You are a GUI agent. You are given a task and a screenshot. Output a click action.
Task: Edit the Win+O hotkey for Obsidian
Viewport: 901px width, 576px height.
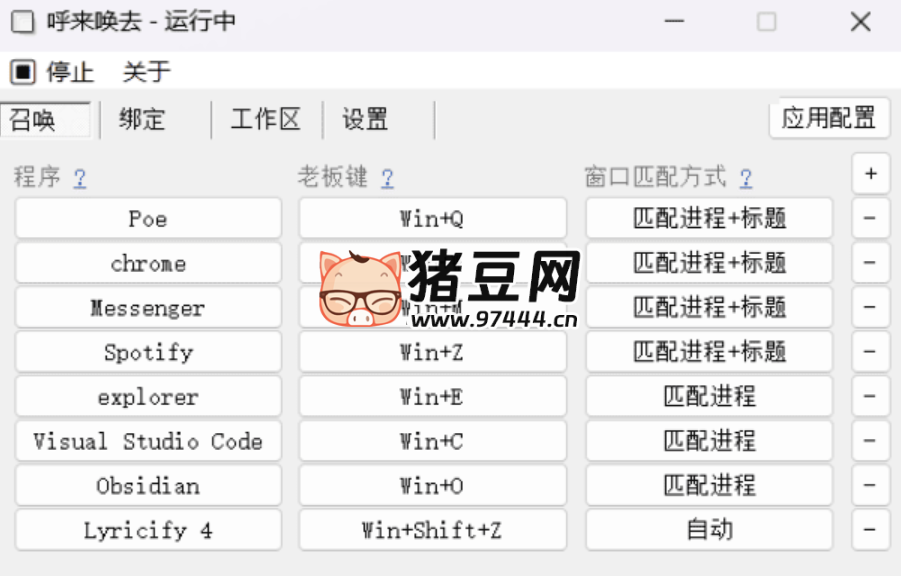coord(432,486)
